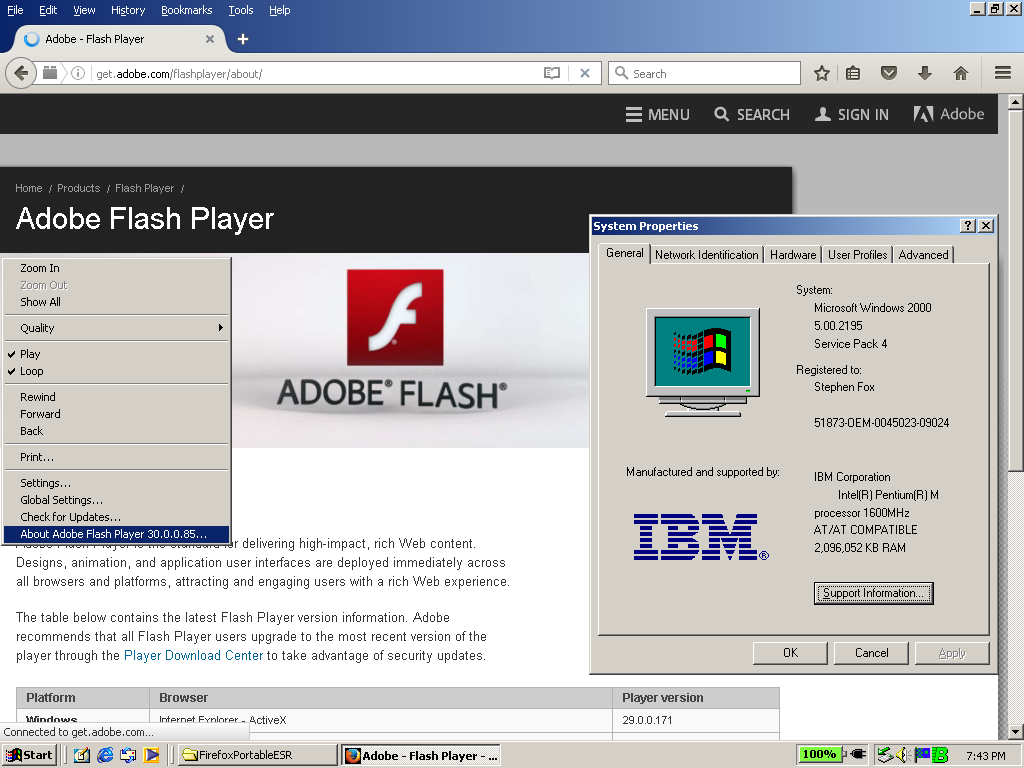The image size is (1024, 768).
Task: Toggle Play in Flash context menu
Action: tap(30, 354)
